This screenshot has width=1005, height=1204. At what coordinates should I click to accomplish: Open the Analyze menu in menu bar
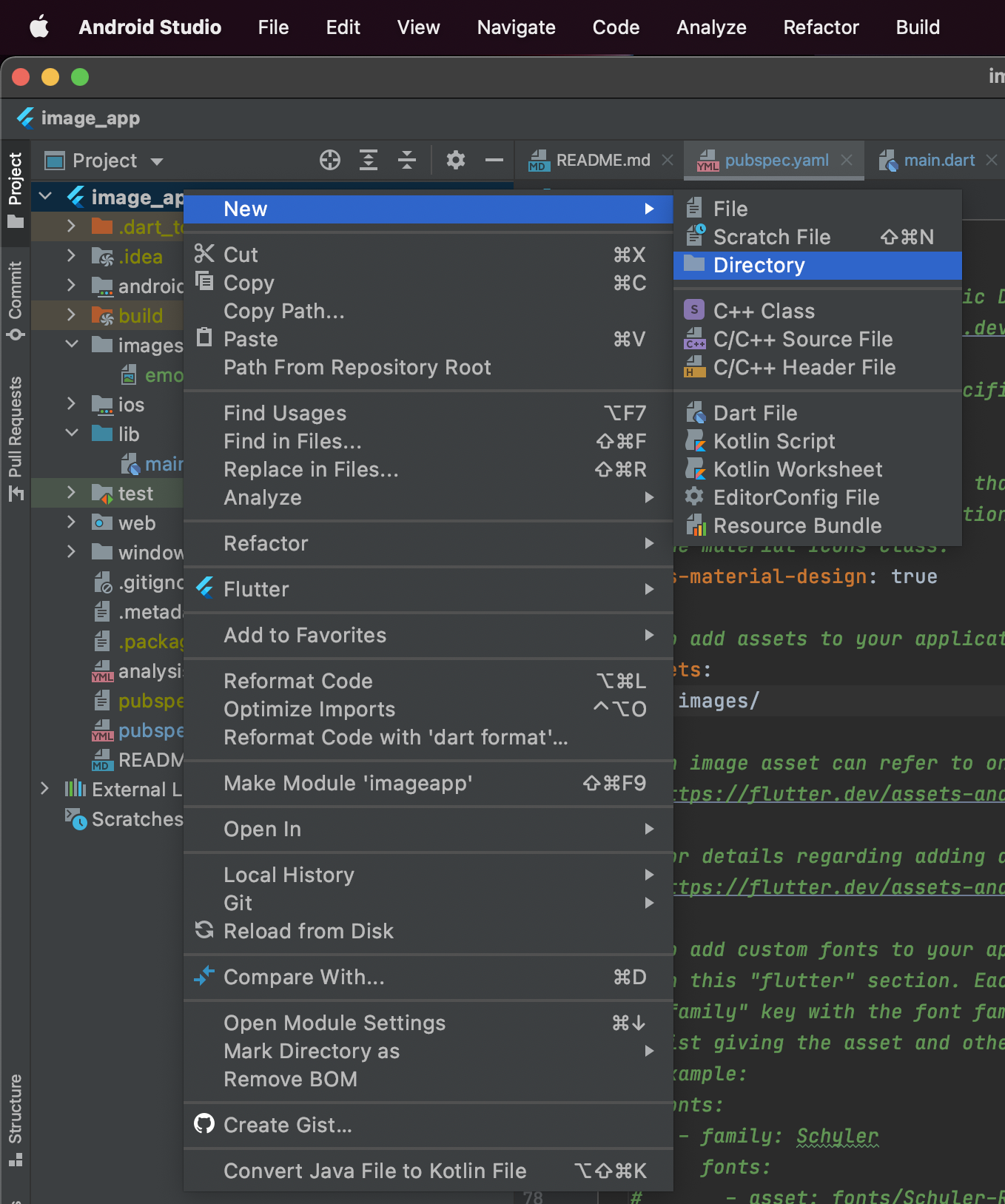(711, 27)
